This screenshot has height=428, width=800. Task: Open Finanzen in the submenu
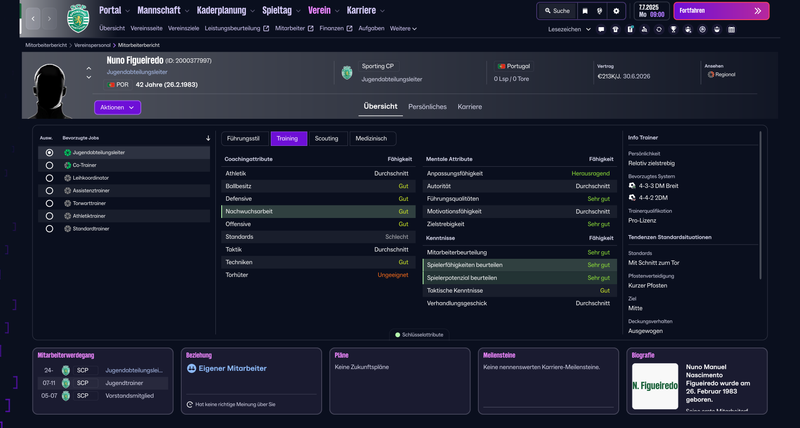point(336,29)
